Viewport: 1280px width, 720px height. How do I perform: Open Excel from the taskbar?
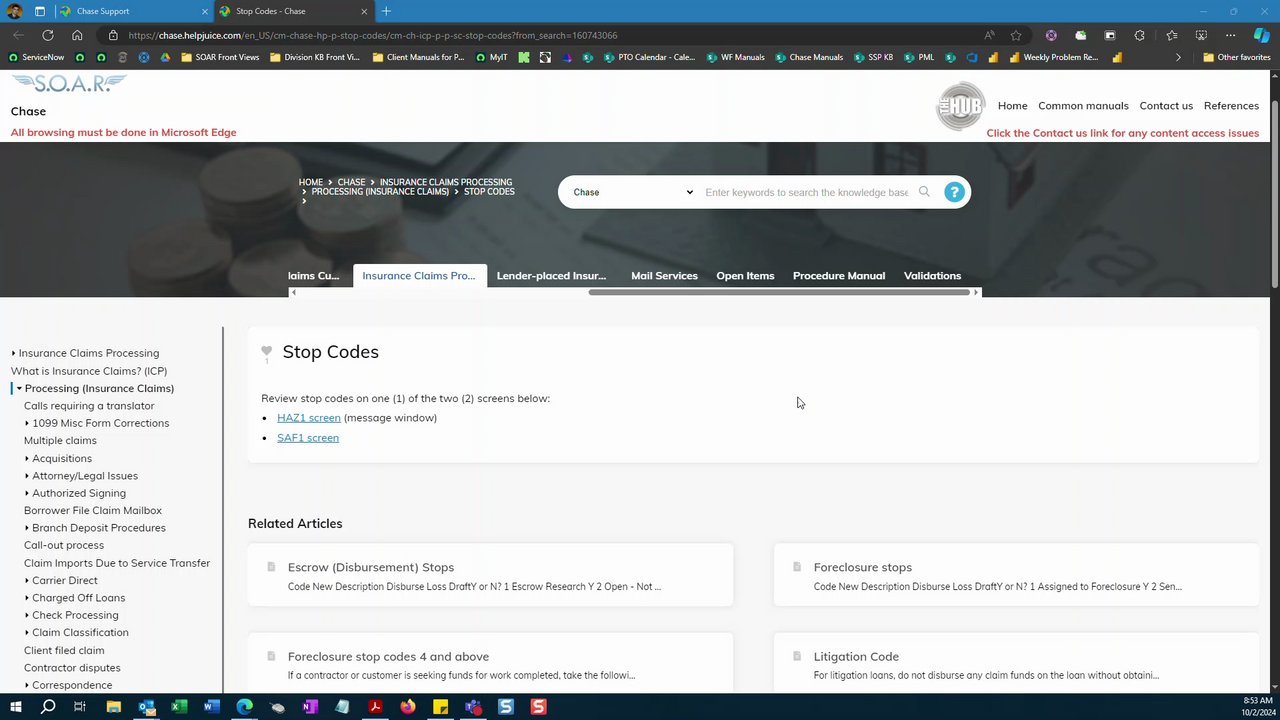pos(179,707)
